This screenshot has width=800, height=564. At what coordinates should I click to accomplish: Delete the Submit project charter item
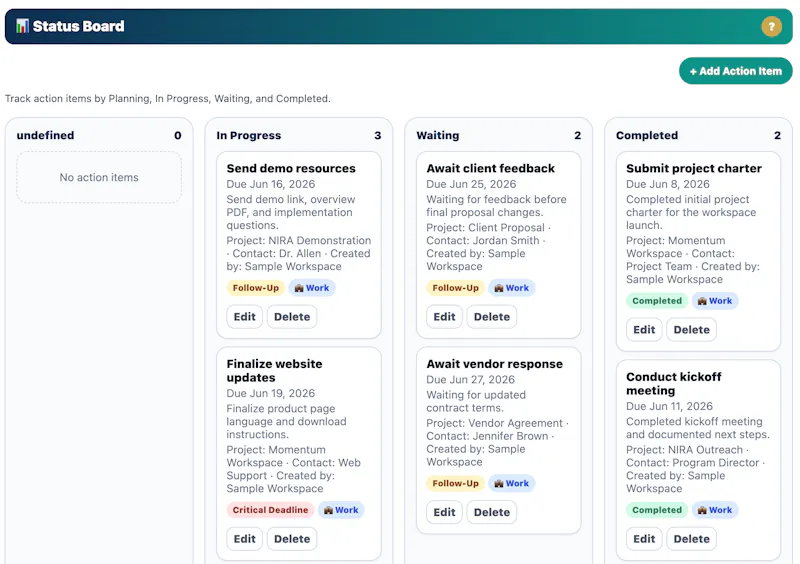tap(691, 330)
